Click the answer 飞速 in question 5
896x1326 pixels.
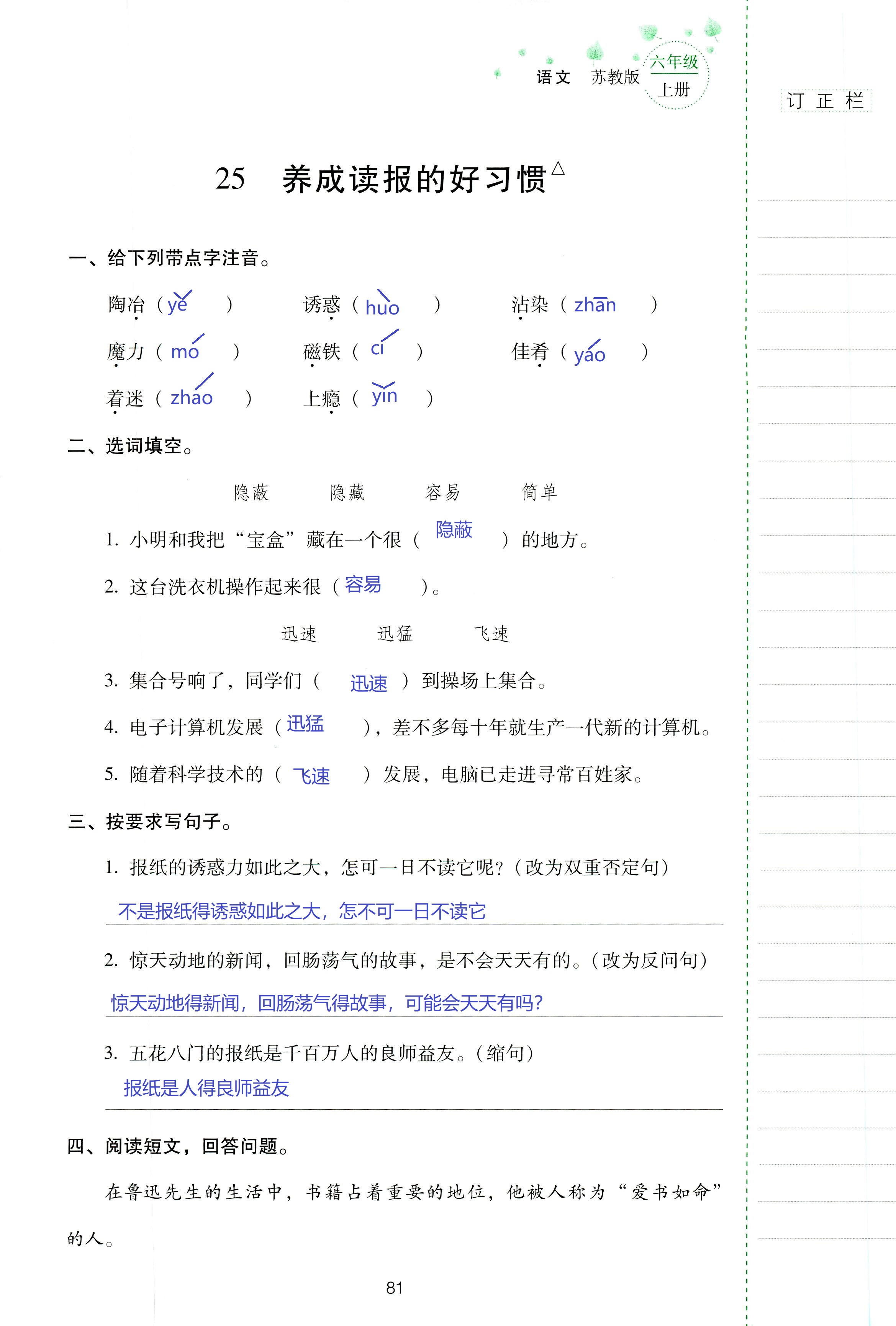311,776
